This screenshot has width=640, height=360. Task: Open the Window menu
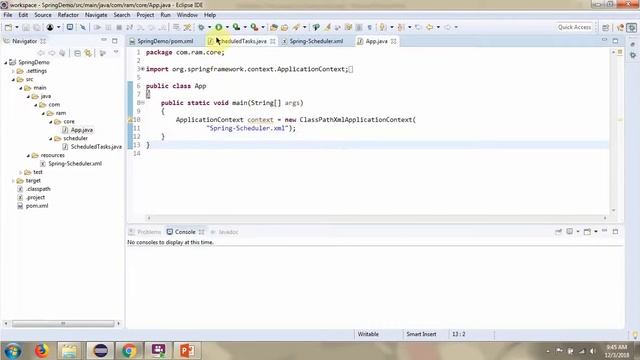coord(187,15)
